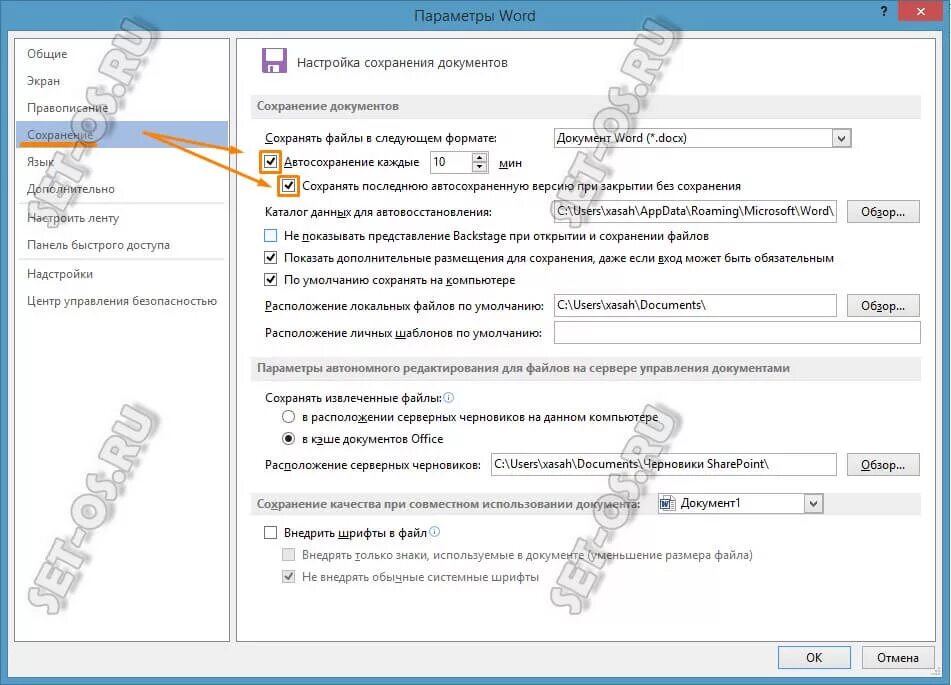
Task: Open the file format dropdown Документ Word (*.docx)
Action: tap(702, 138)
